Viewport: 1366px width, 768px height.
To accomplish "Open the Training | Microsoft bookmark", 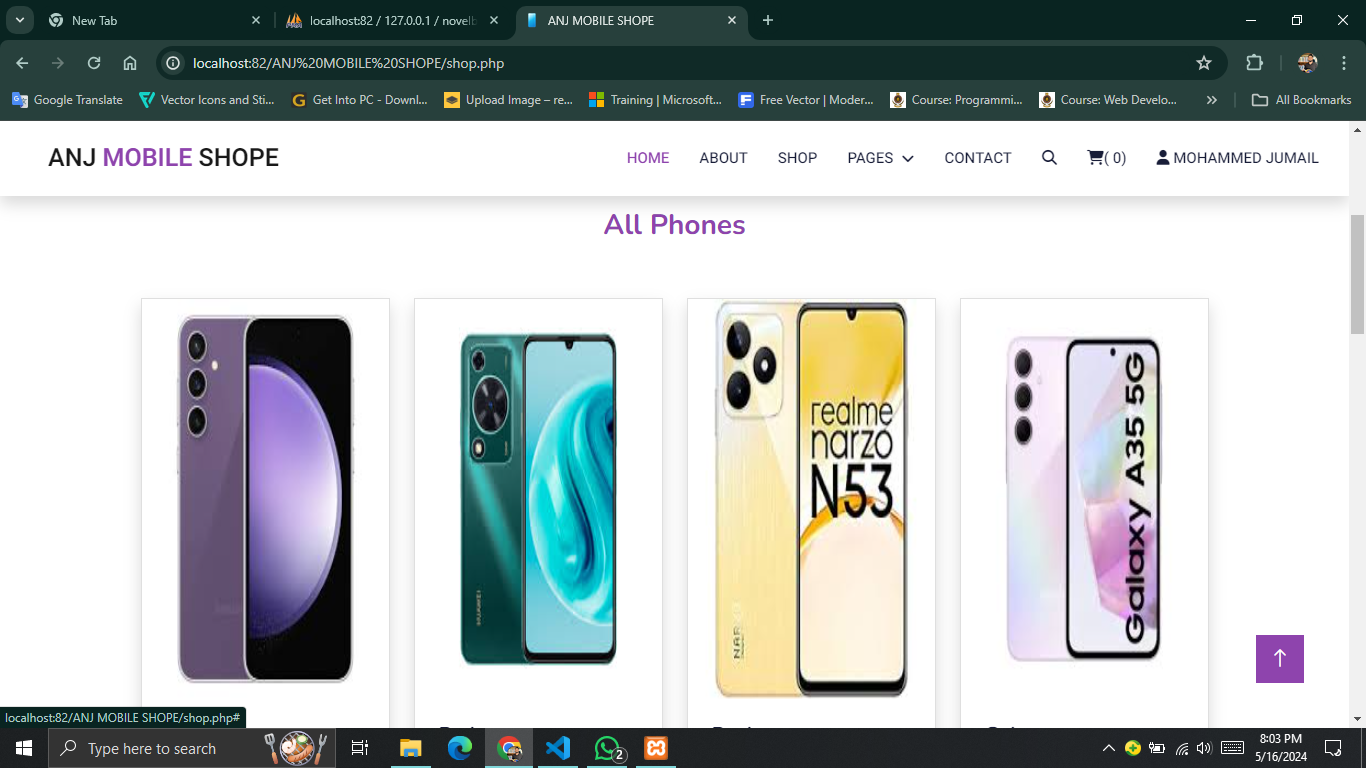I will click(655, 100).
